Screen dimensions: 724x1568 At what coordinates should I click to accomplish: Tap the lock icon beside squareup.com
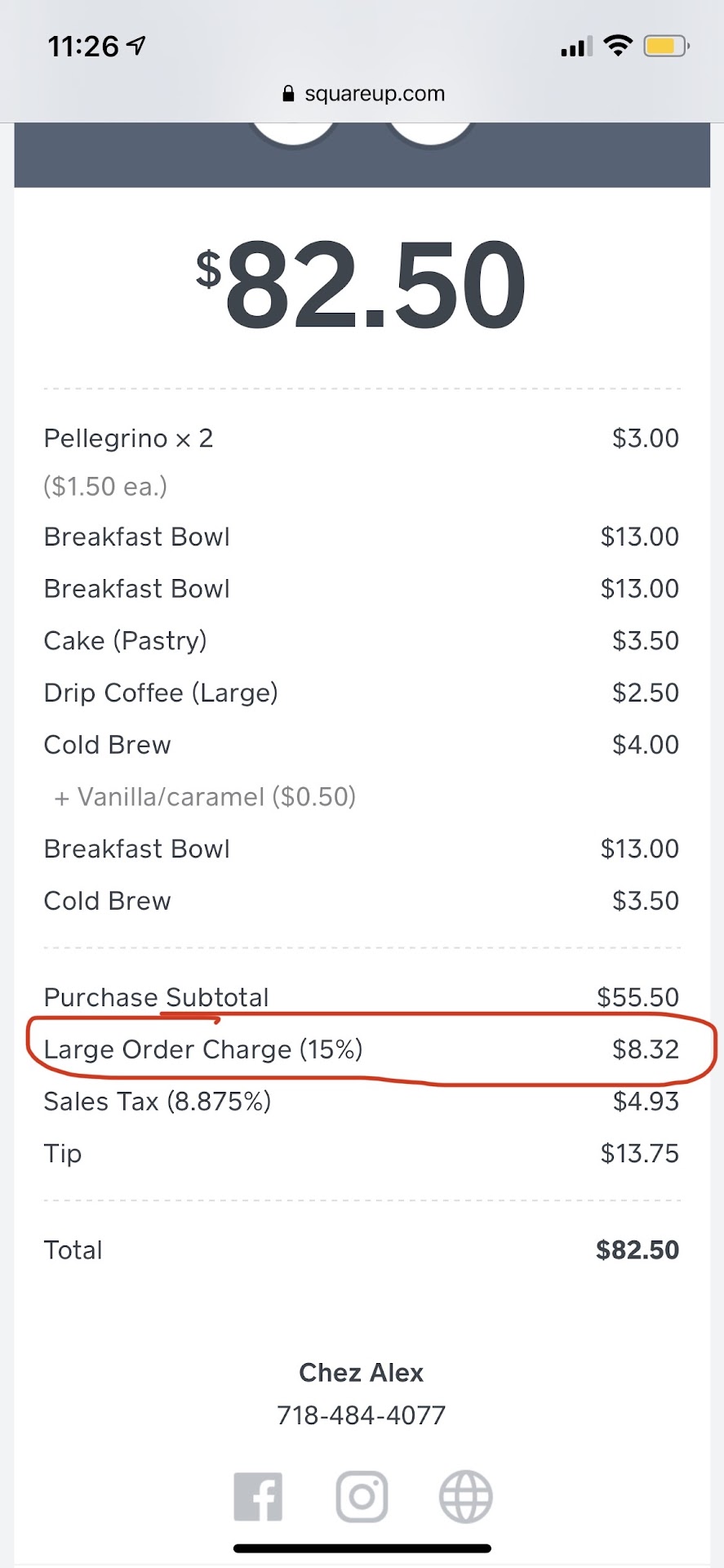click(x=287, y=94)
